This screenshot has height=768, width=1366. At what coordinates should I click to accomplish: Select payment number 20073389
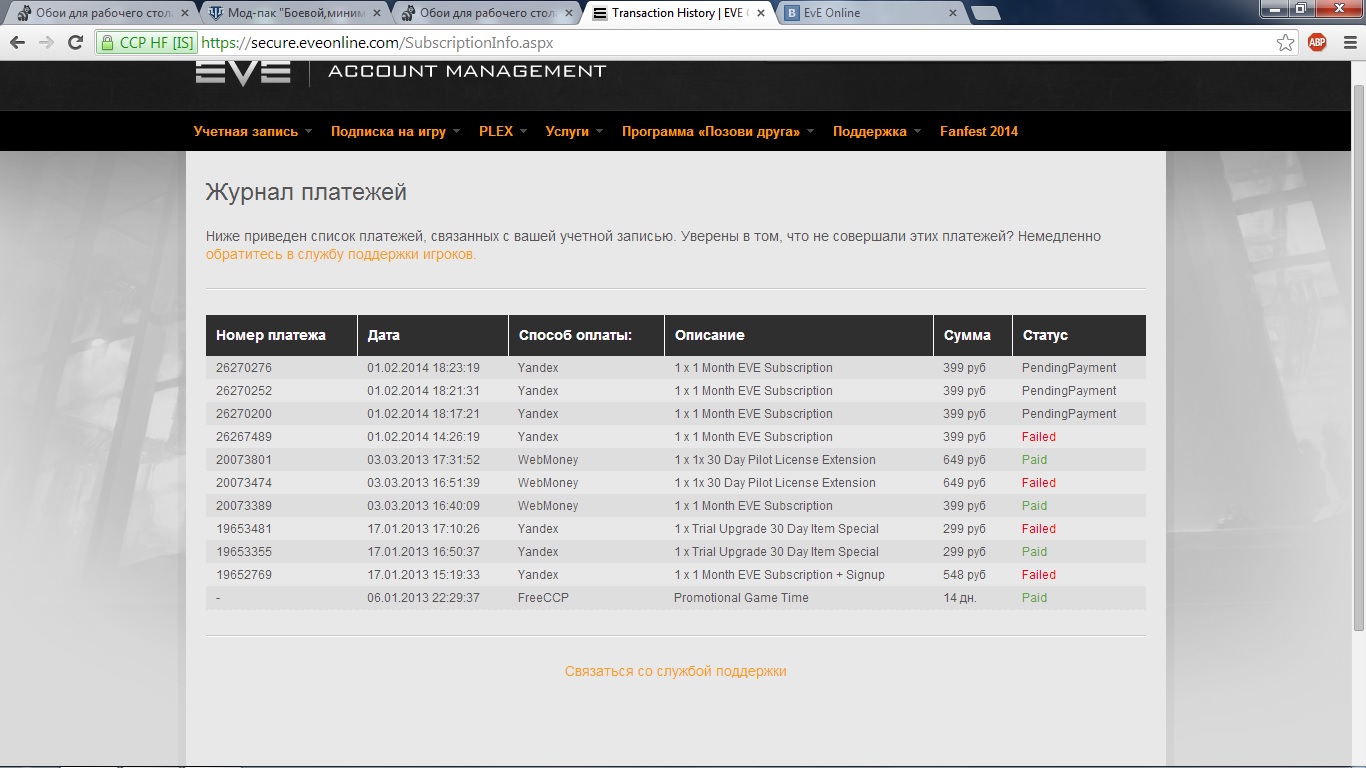click(244, 506)
